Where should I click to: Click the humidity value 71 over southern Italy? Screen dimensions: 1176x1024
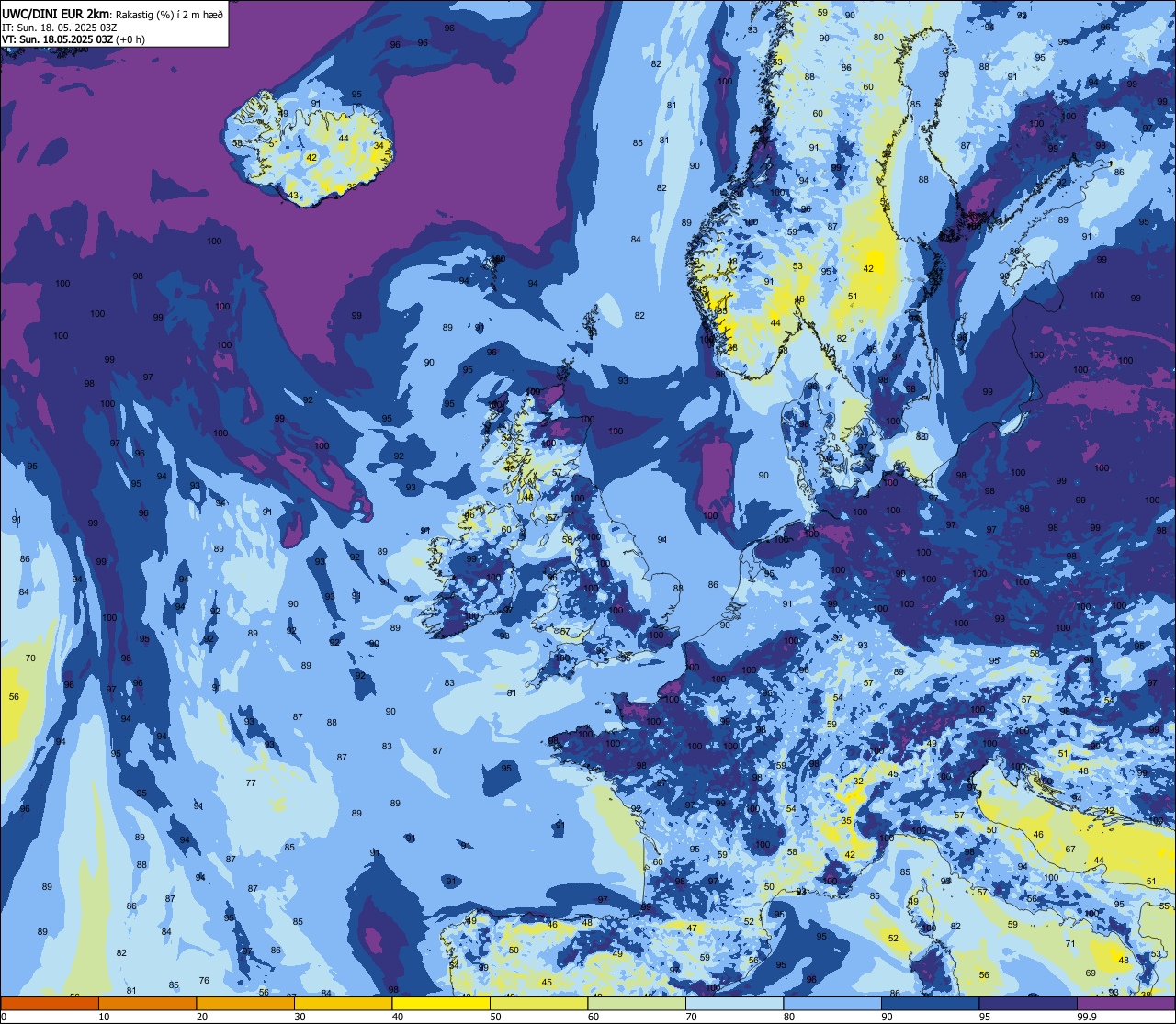[x=1069, y=943]
